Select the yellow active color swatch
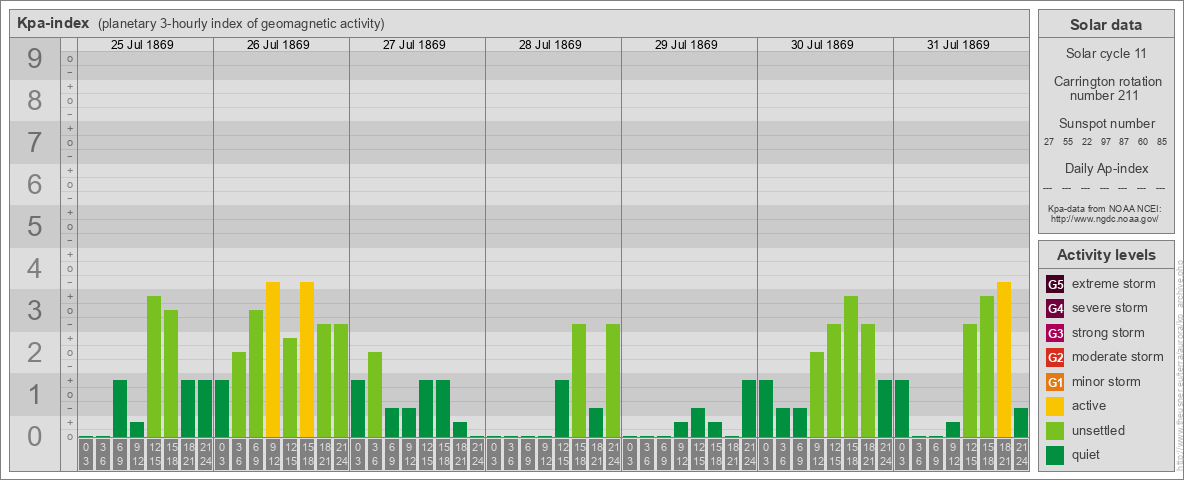This screenshot has width=1184, height=480. pyautogui.click(x=1055, y=406)
